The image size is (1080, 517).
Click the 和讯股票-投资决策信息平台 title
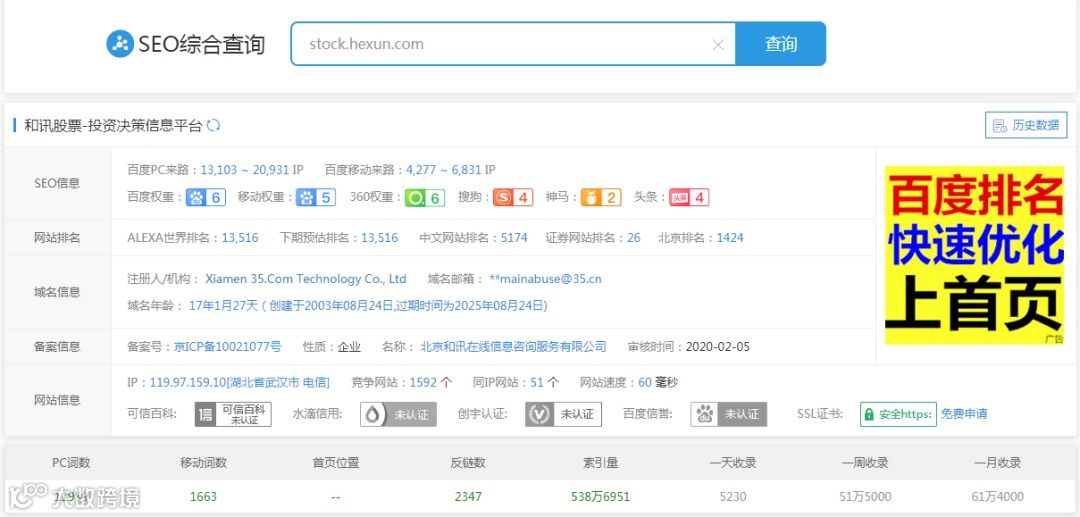tap(114, 125)
